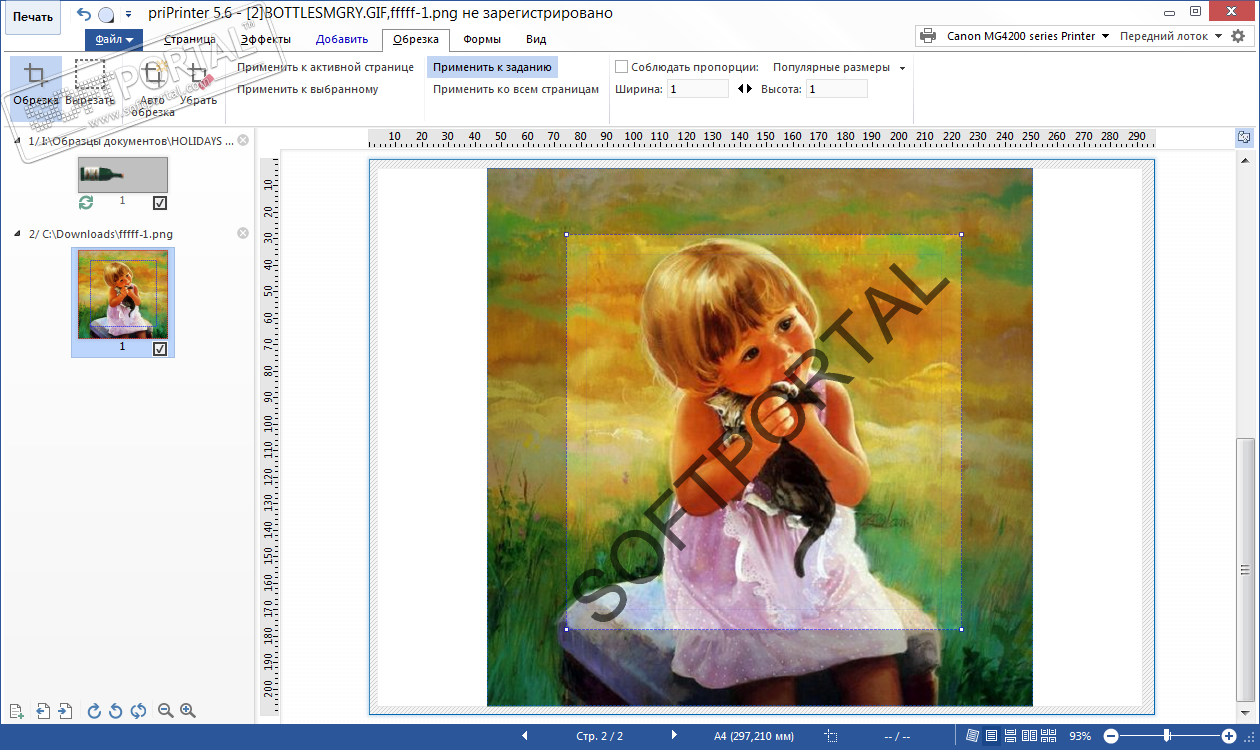This screenshot has width=1260, height=750.
Task: Switch to the Добавить tab
Action: point(342,40)
